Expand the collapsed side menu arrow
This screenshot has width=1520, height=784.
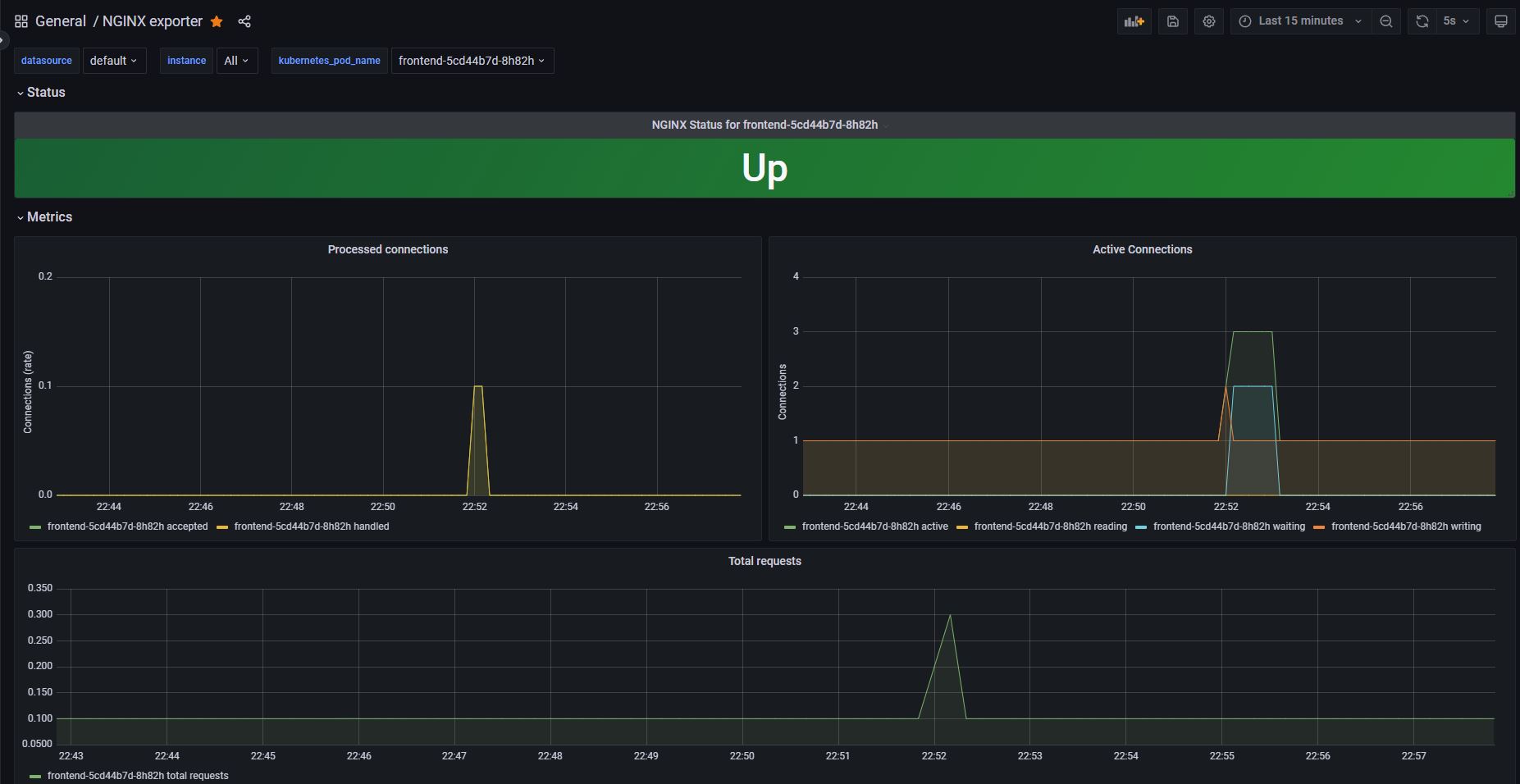(3, 39)
